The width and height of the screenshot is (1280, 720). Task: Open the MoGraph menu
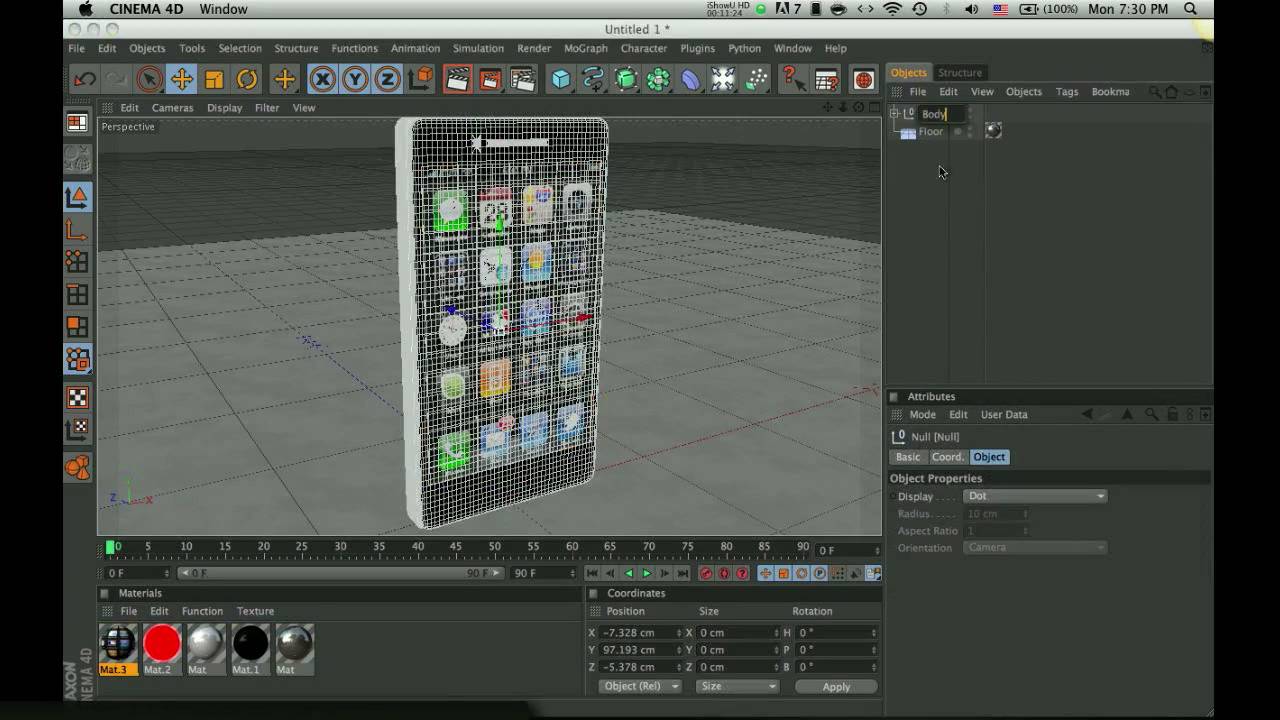coord(585,48)
